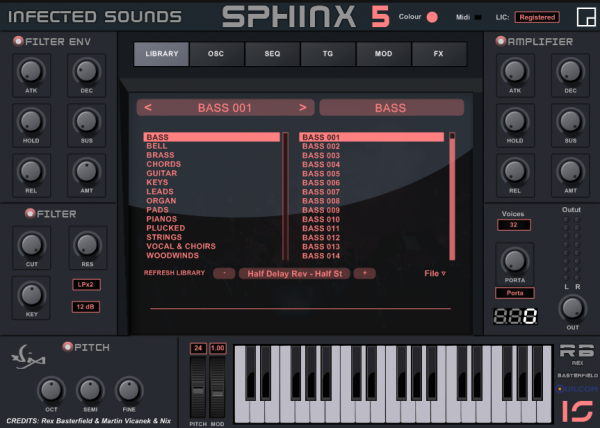Click the plus effect preset button
600x428 pixels.
pyautogui.click(x=364, y=273)
